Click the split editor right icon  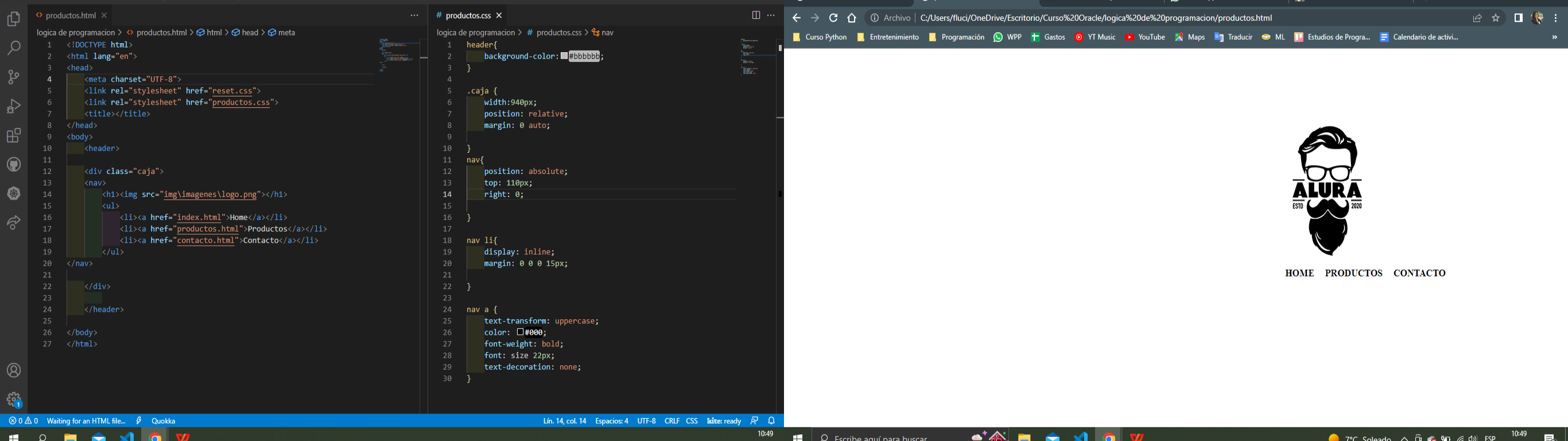coord(756,16)
